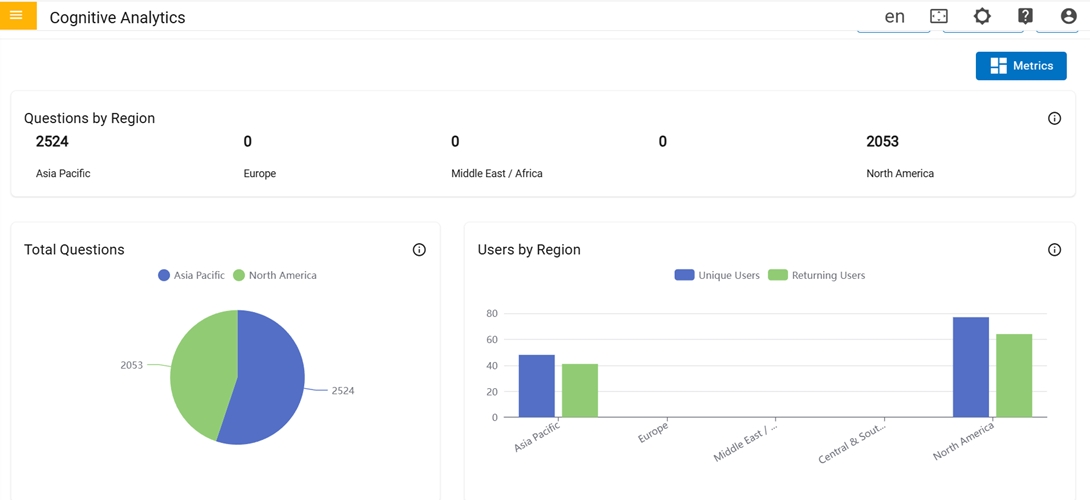
Task: Open the 'en' language selector
Action: coord(894,16)
